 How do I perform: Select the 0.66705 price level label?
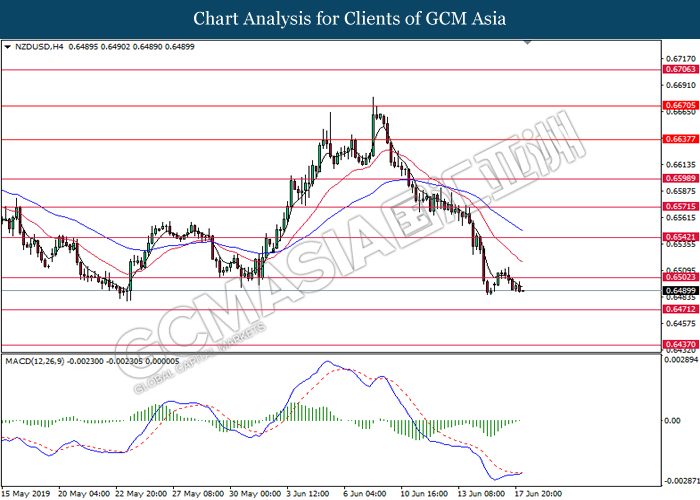(x=680, y=105)
